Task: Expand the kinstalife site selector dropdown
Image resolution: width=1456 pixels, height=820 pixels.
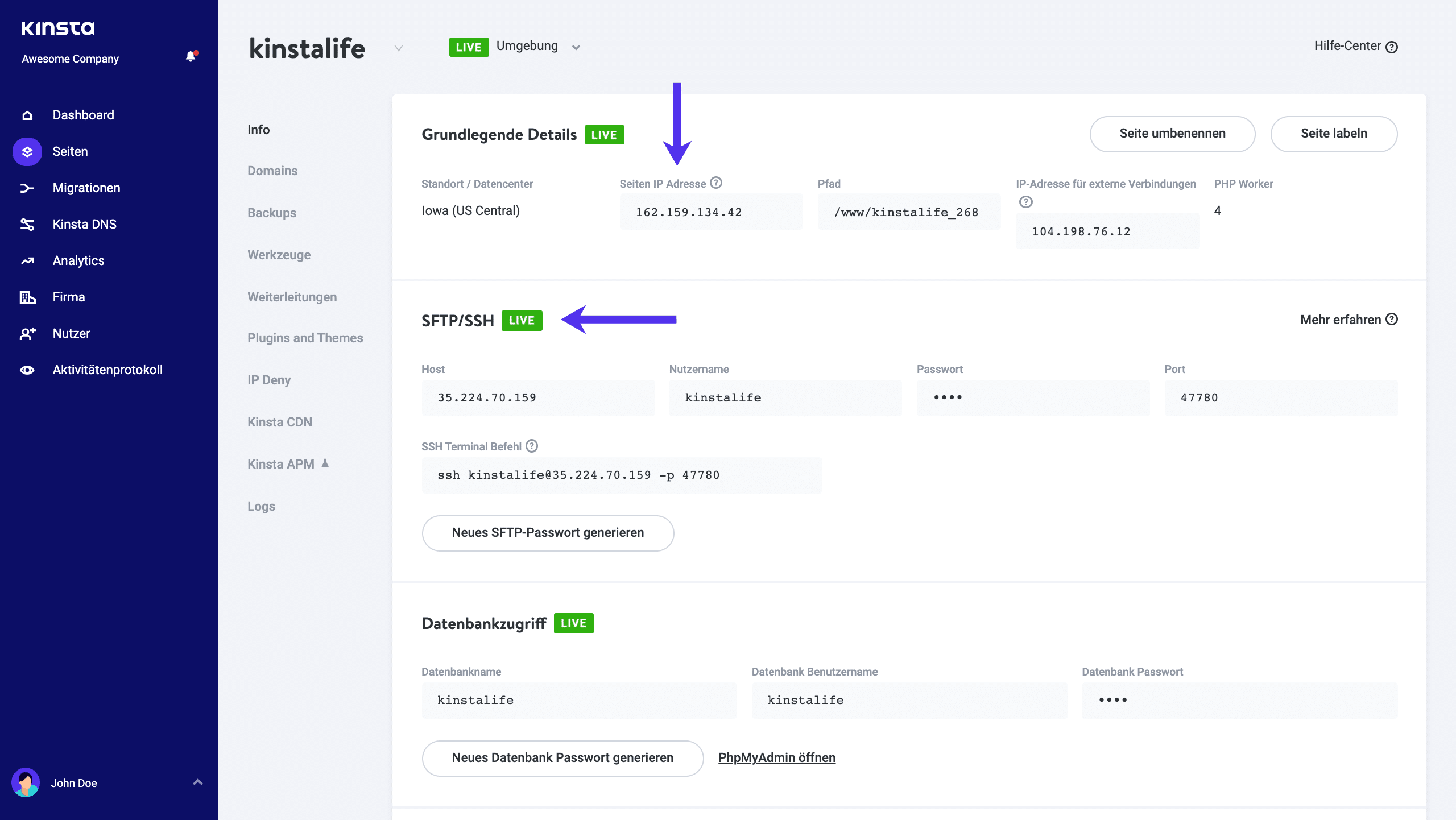Action: tap(398, 49)
